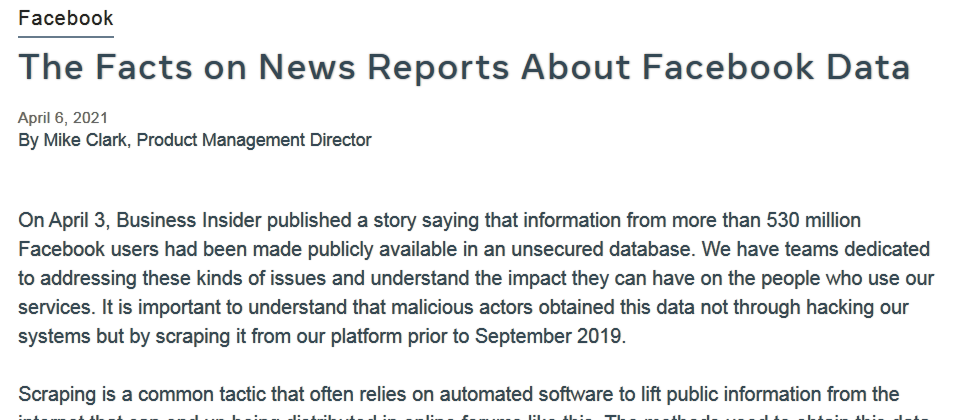Click the words 'On April 3' opening paragraph

pyautogui.click(x=62, y=220)
